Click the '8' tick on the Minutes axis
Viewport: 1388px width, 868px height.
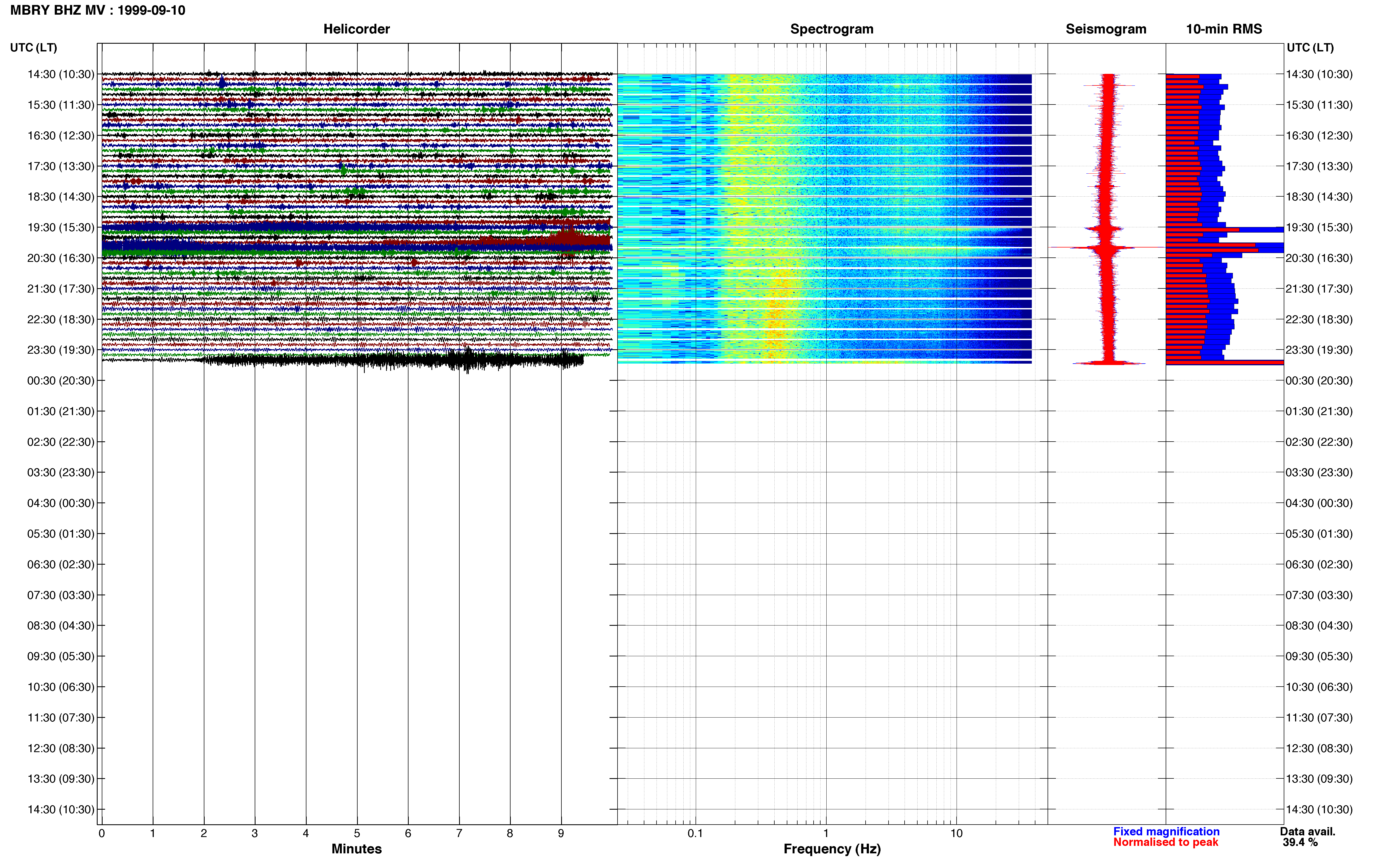click(x=510, y=833)
